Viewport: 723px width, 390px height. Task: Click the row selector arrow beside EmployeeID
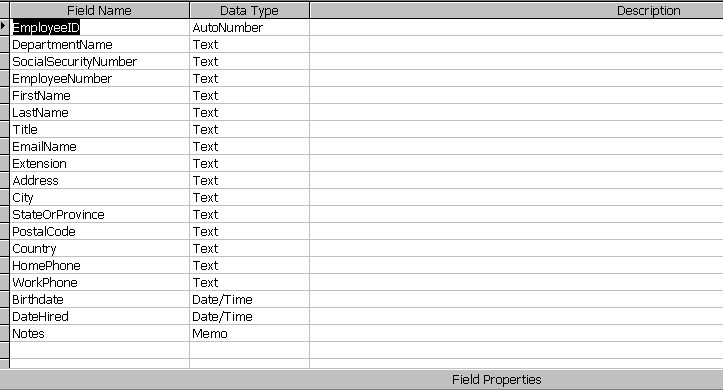4,27
